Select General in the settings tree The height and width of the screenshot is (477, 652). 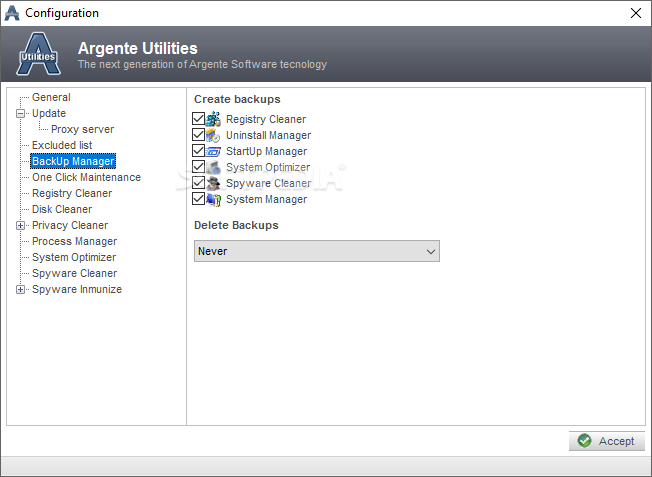(51, 97)
